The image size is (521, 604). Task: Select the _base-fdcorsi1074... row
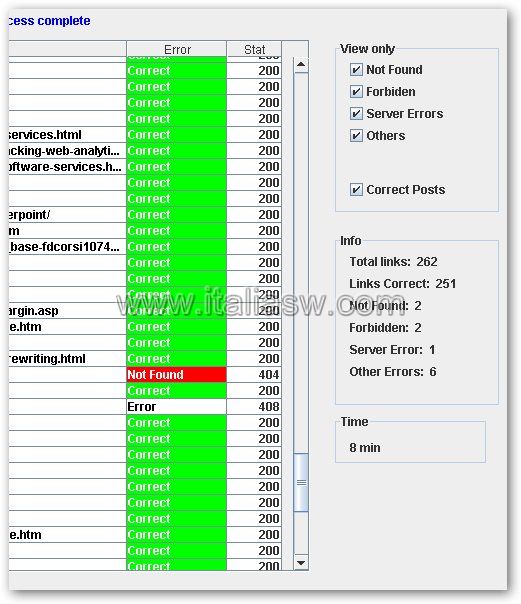(x=145, y=247)
